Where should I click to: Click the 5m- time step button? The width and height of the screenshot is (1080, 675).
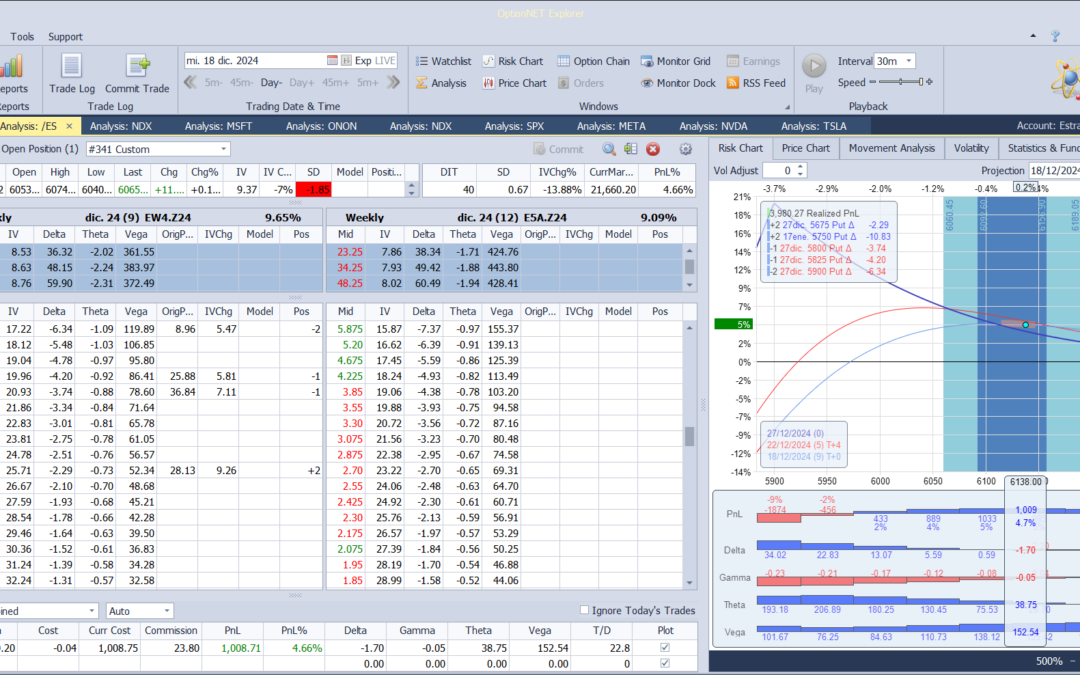pos(213,83)
